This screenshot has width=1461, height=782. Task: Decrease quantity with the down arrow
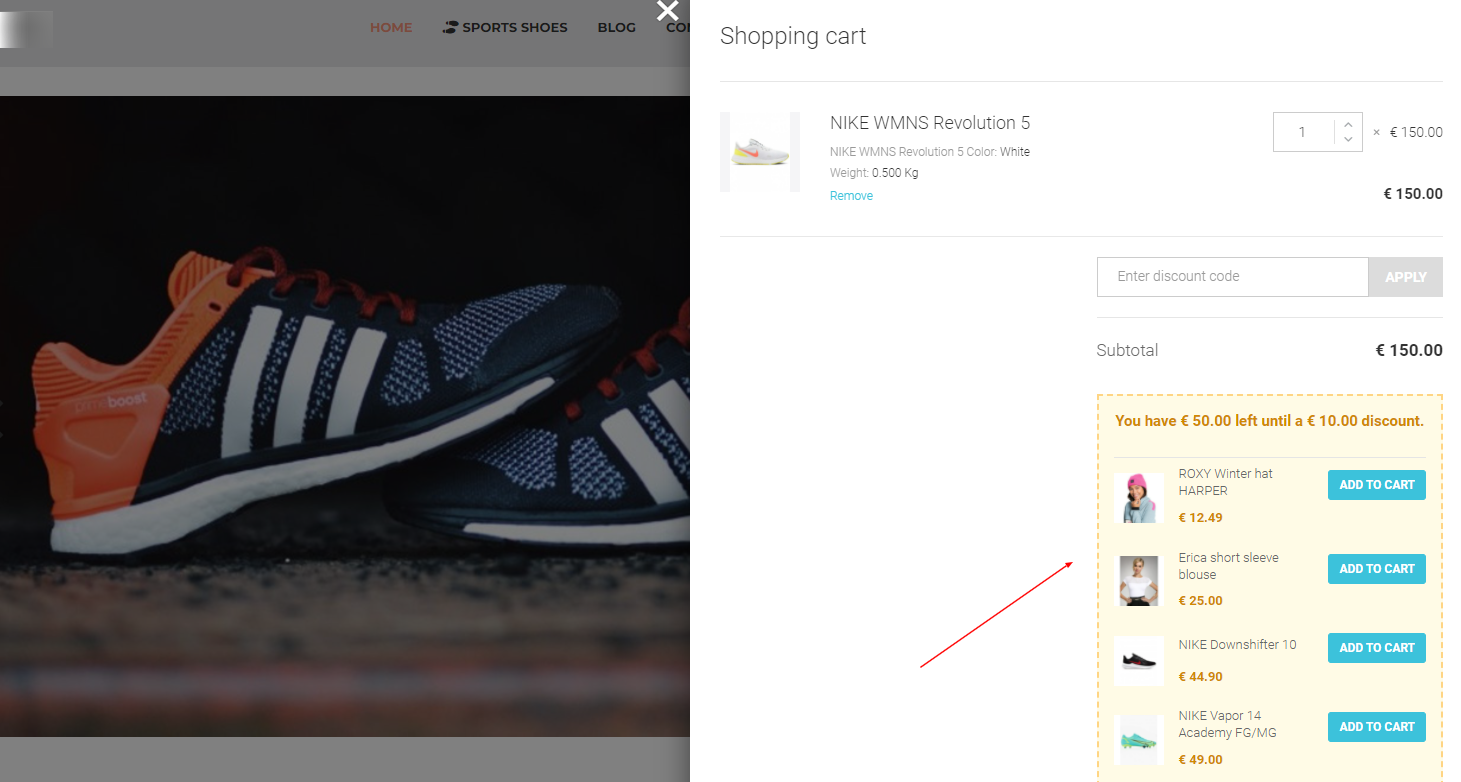[1348, 139]
